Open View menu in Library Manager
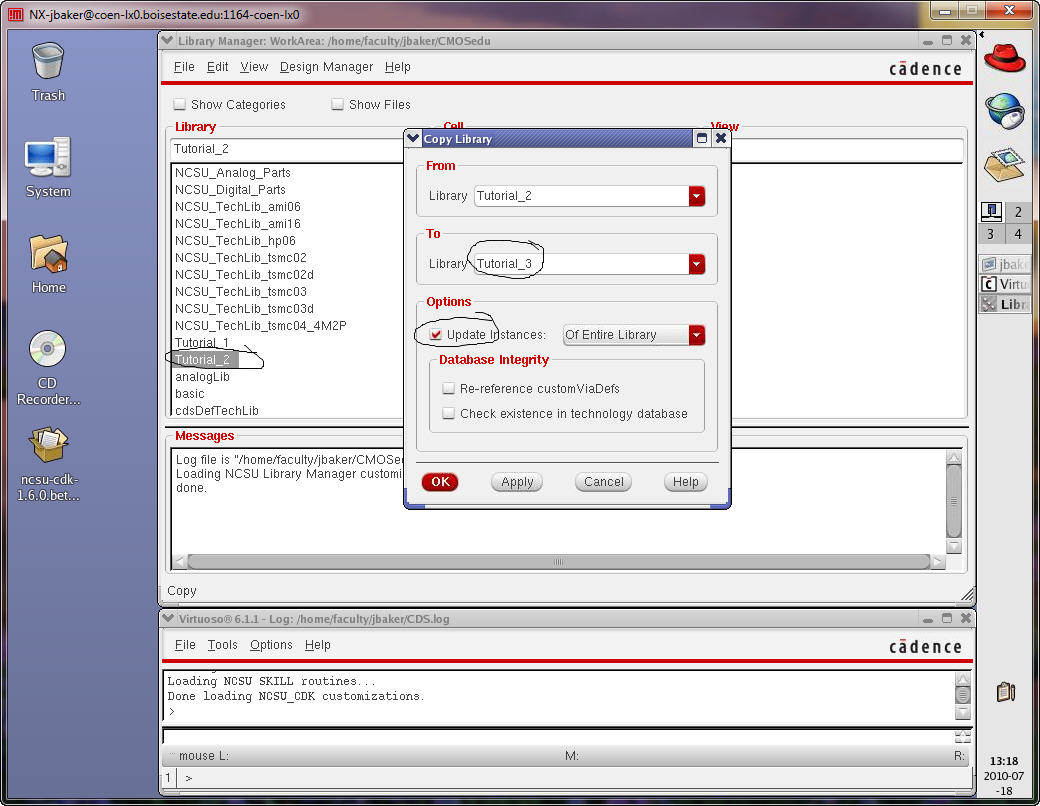 pyautogui.click(x=254, y=66)
